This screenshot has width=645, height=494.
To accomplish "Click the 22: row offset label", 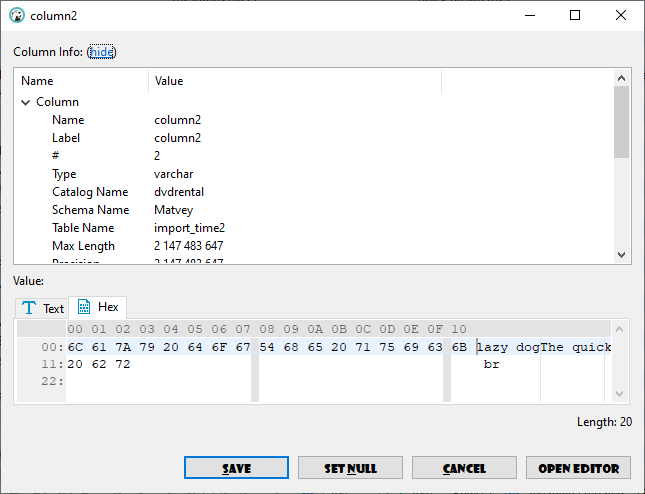I will pos(52,382).
